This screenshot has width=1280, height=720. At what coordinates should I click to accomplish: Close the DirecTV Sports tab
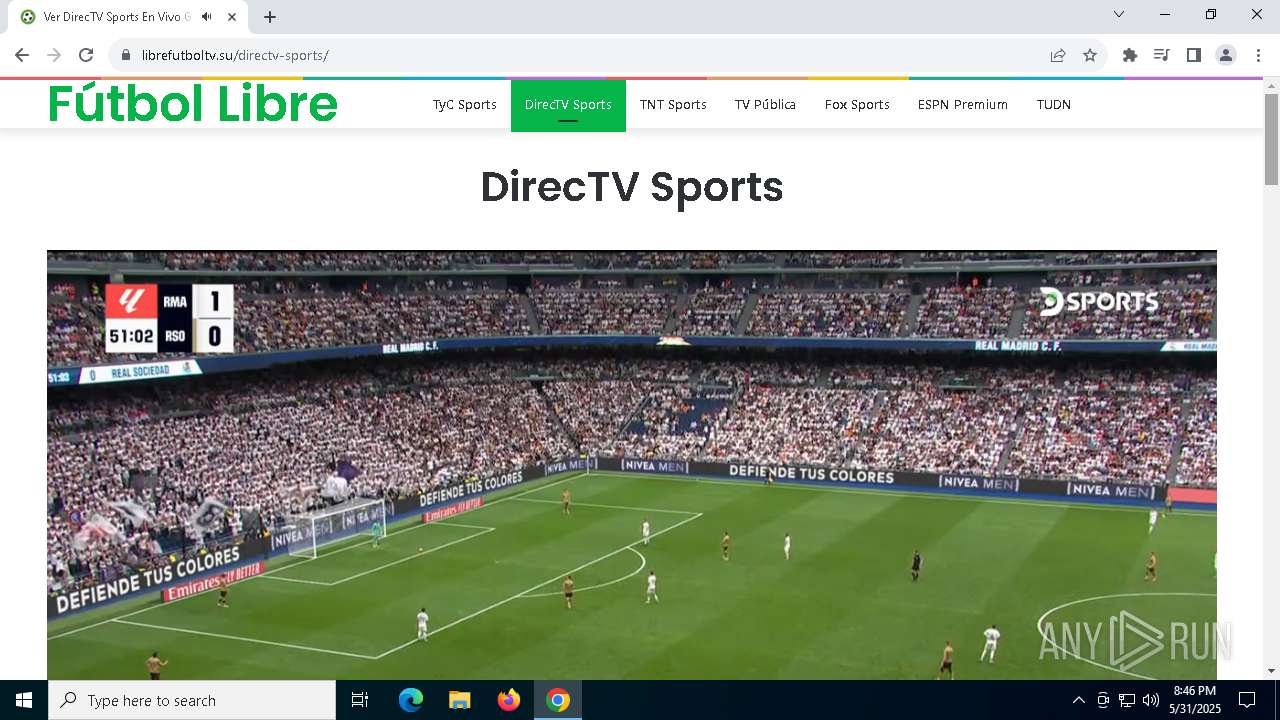pos(232,17)
